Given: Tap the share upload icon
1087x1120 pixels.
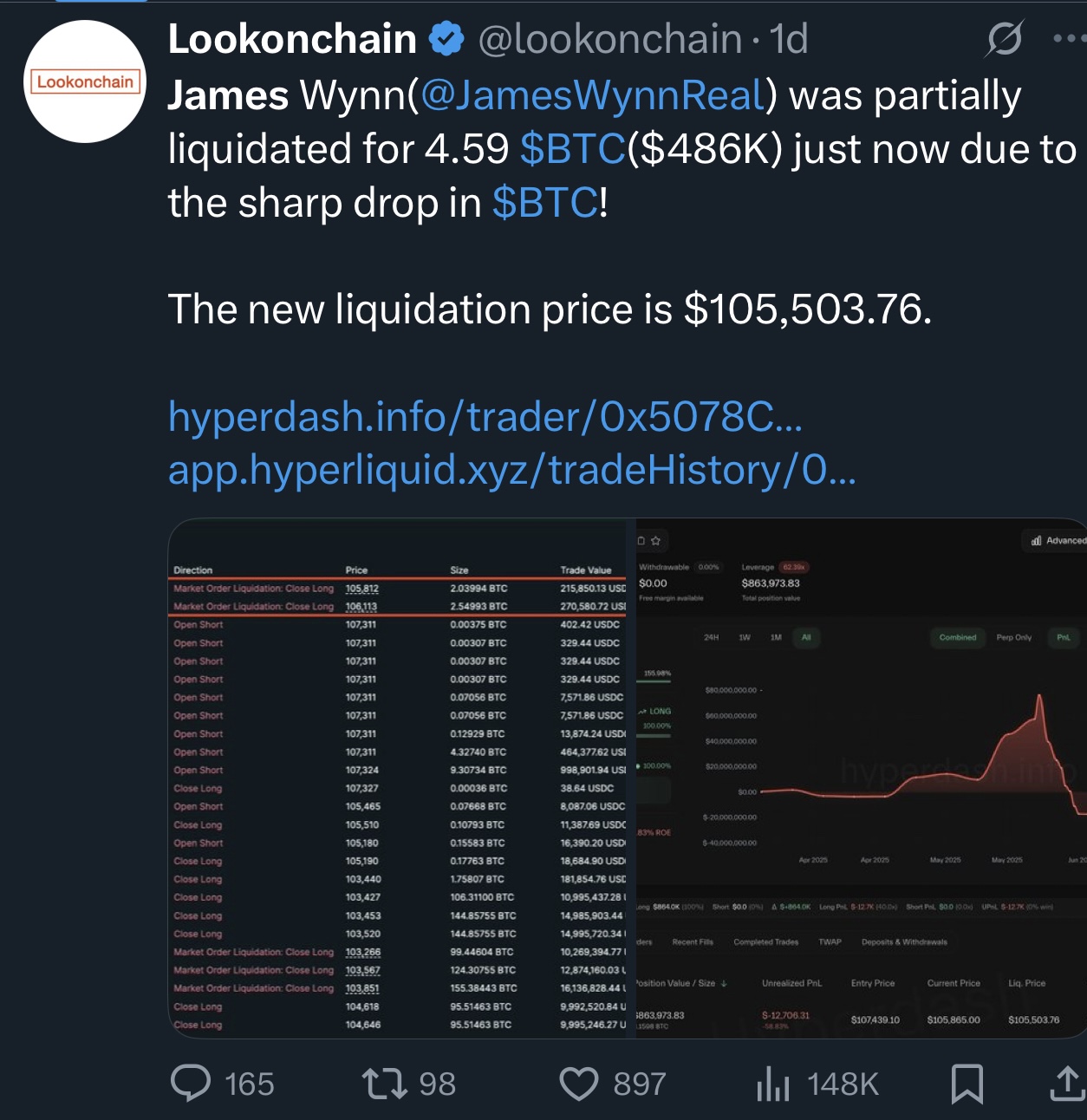Looking at the screenshot, I should coord(1068,1084).
